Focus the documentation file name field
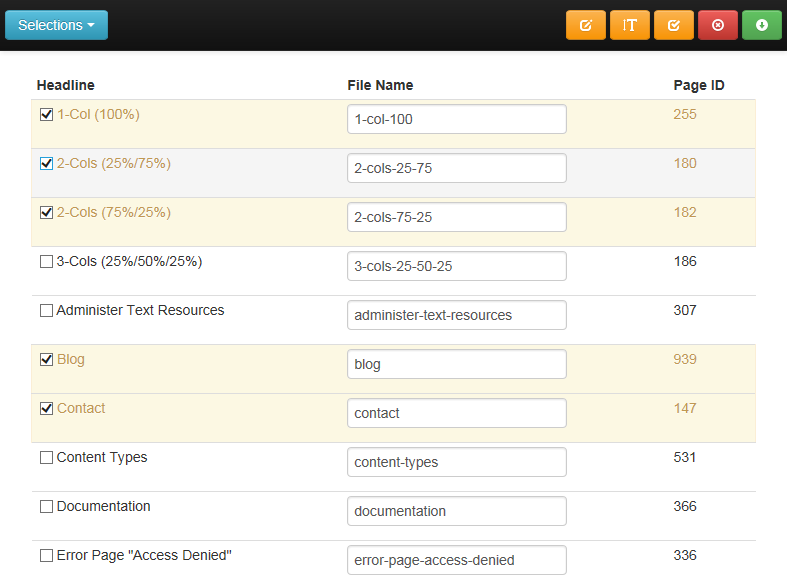This screenshot has width=787, height=585. click(x=457, y=511)
